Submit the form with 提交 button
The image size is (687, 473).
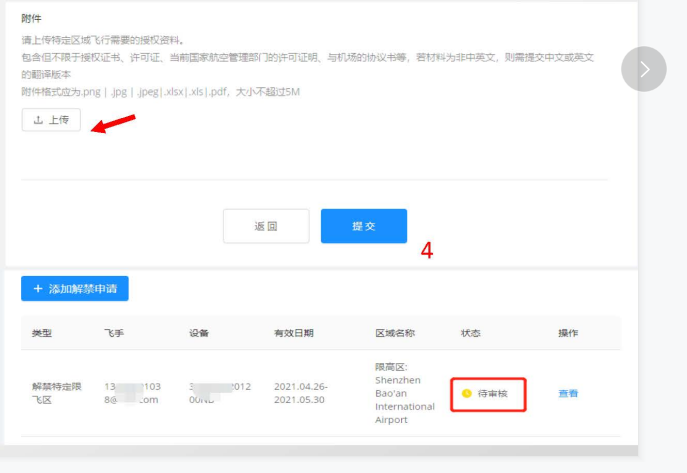[364, 226]
